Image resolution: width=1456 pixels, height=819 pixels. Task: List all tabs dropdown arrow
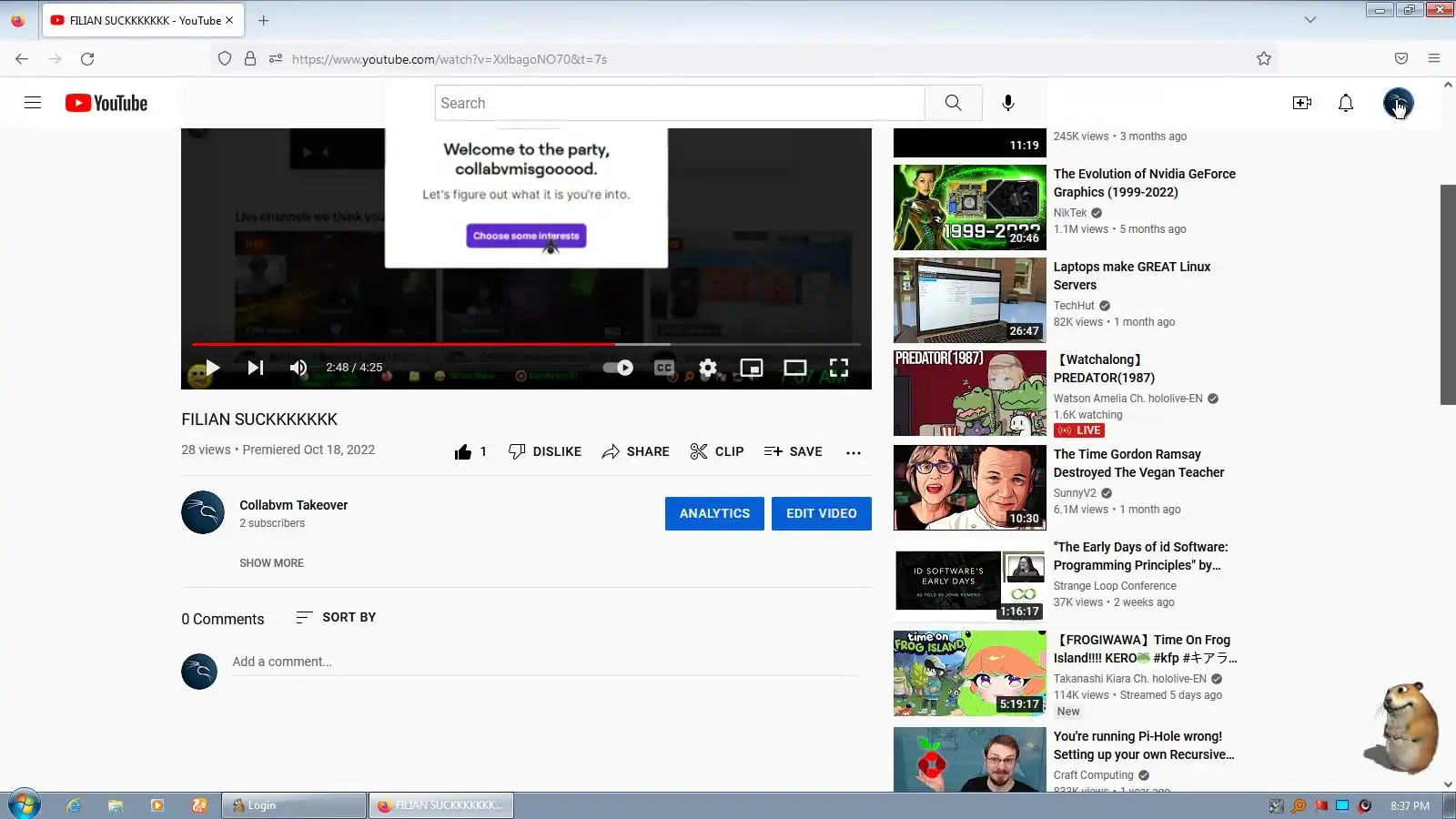click(x=1310, y=20)
